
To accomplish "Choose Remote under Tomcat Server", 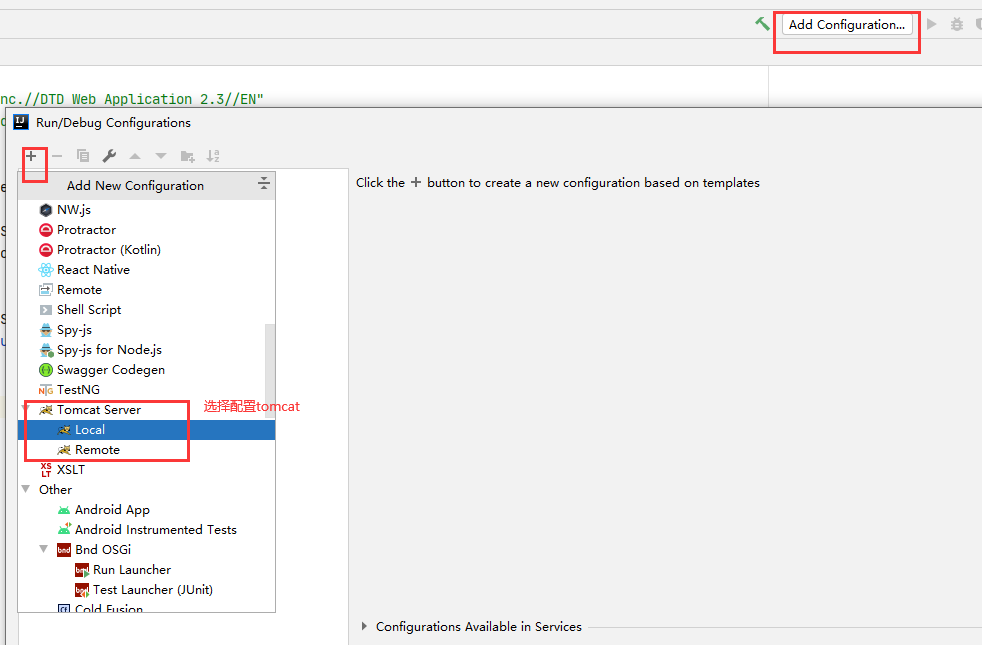I will tap(147, 450).
